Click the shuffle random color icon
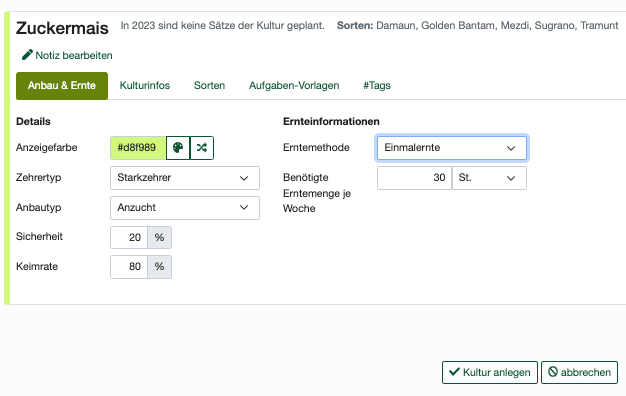This screenshot has width=626, height=396. 202,148
